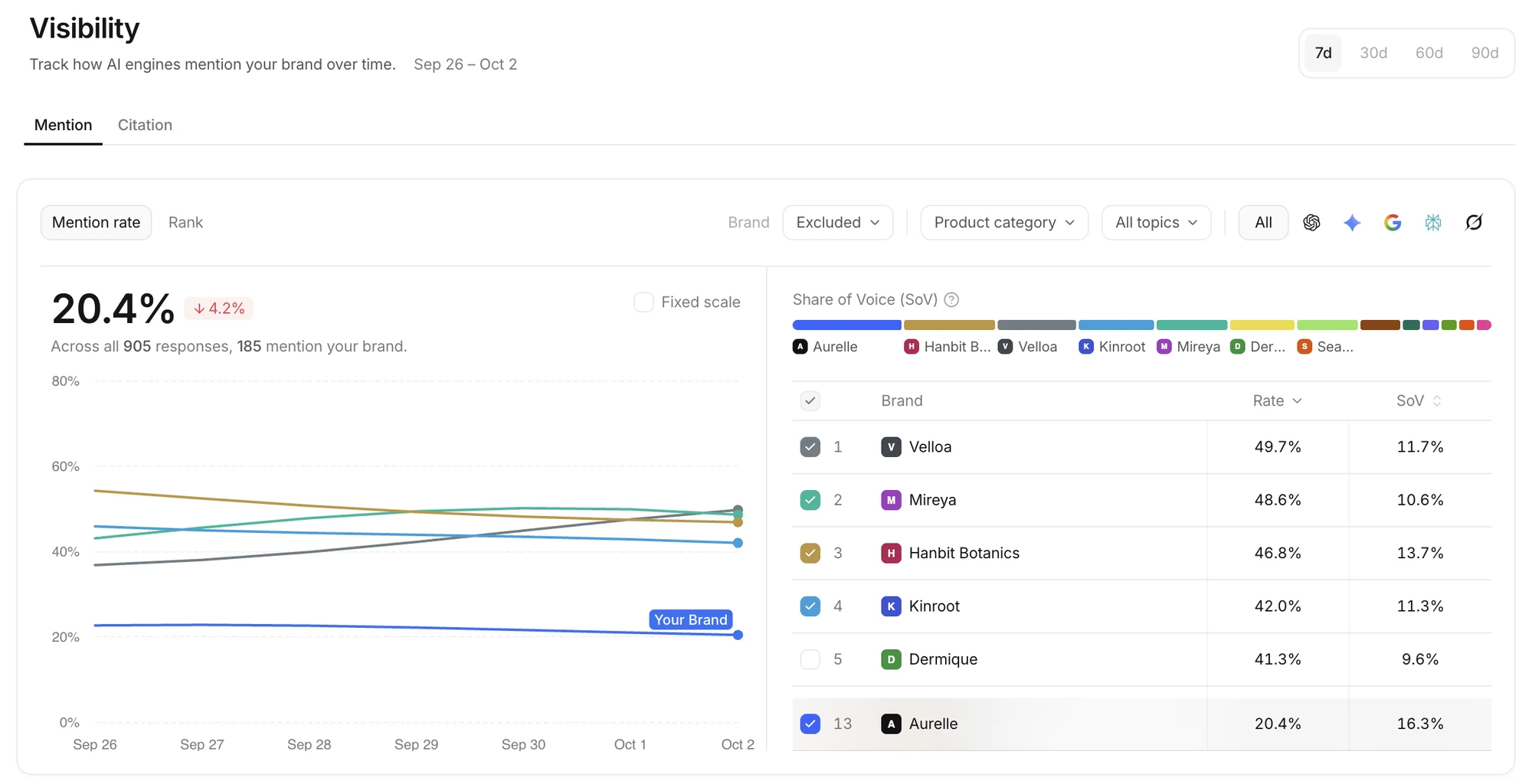Click the Sep 29 x-axis label

(416, 744)
